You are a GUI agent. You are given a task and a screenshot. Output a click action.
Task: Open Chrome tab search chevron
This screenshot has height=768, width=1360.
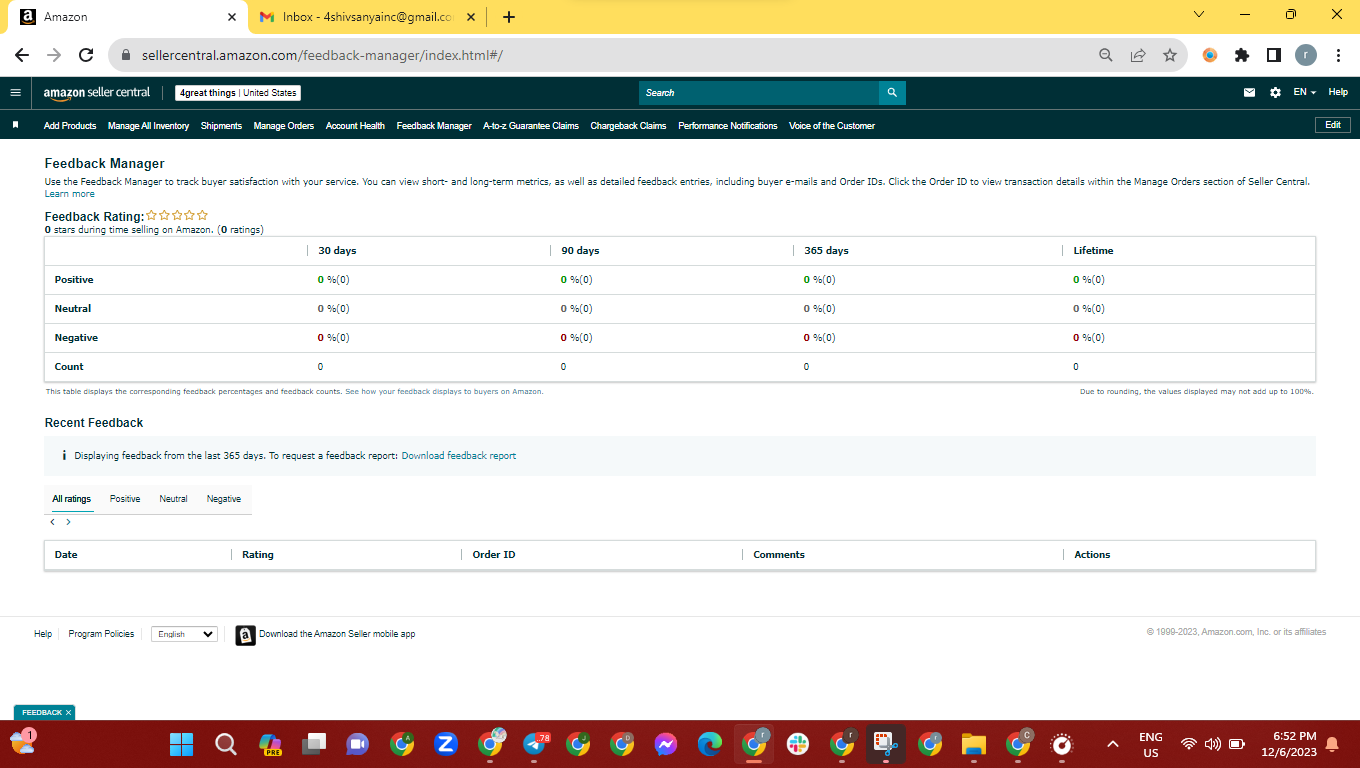(x=1199, y=15)
